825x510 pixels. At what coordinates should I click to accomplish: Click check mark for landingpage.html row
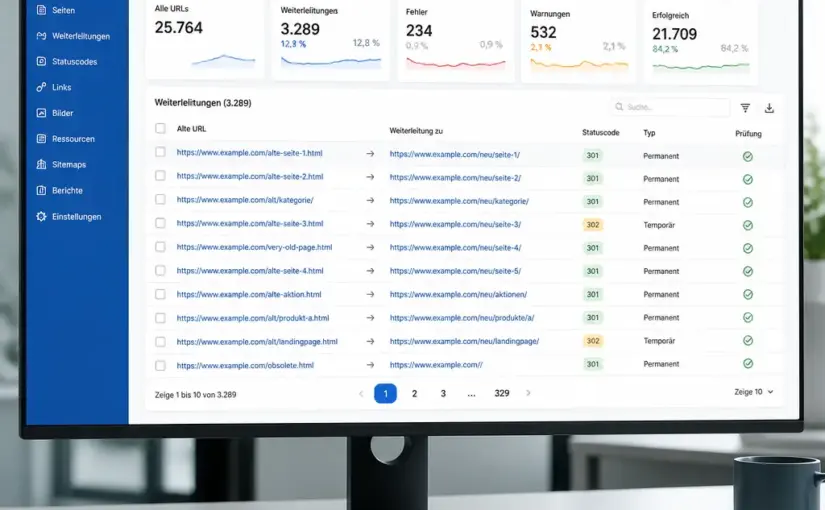pyautogui.click(x=748, y=341)
